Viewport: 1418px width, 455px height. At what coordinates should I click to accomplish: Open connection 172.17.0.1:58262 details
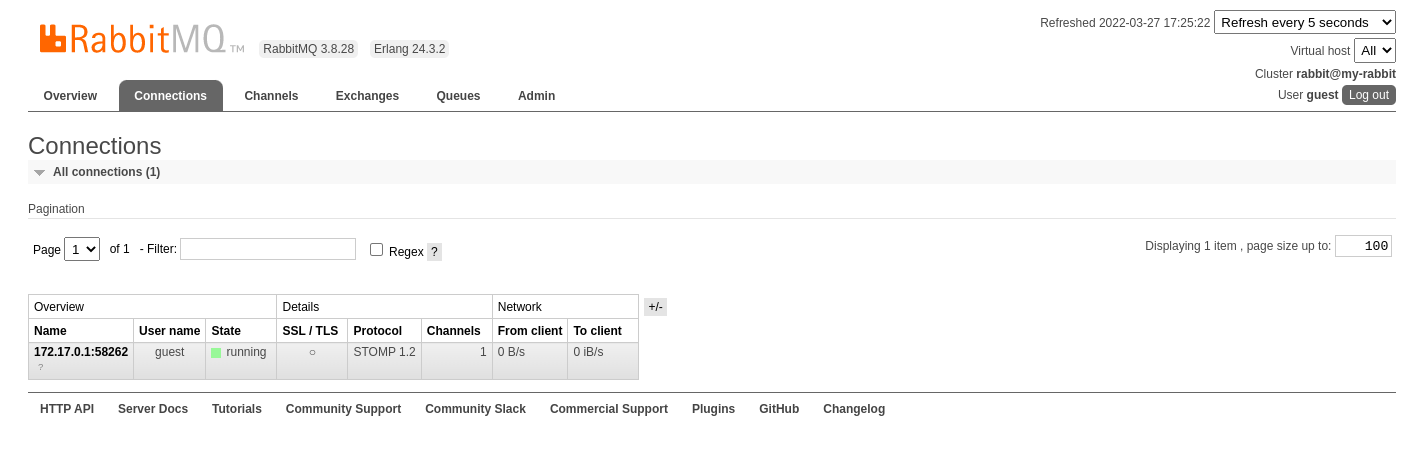coord(81,352)
